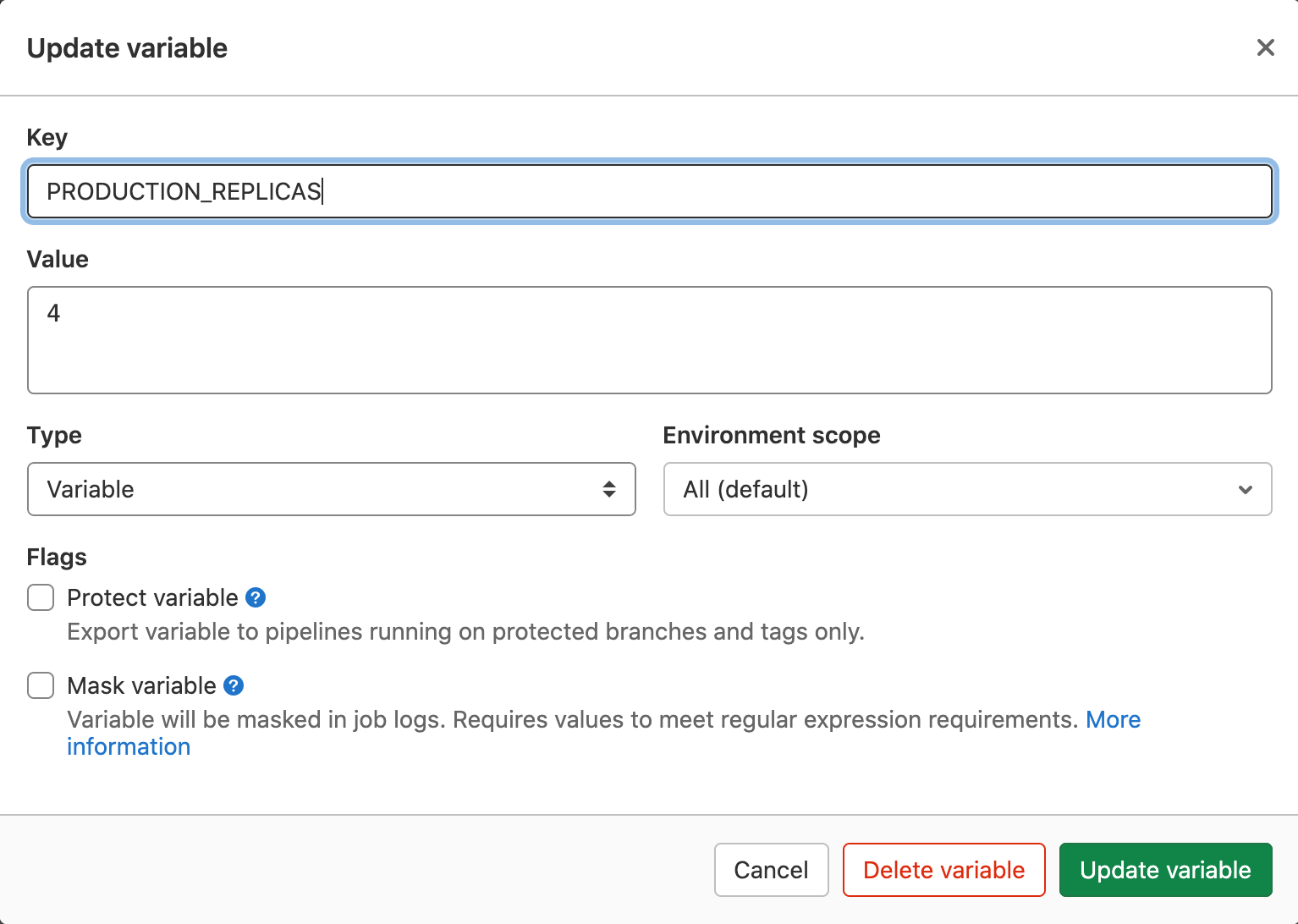Expand the All (default) scope selector
This screenshot has height=924, width=1298.
tap(967, 489)
